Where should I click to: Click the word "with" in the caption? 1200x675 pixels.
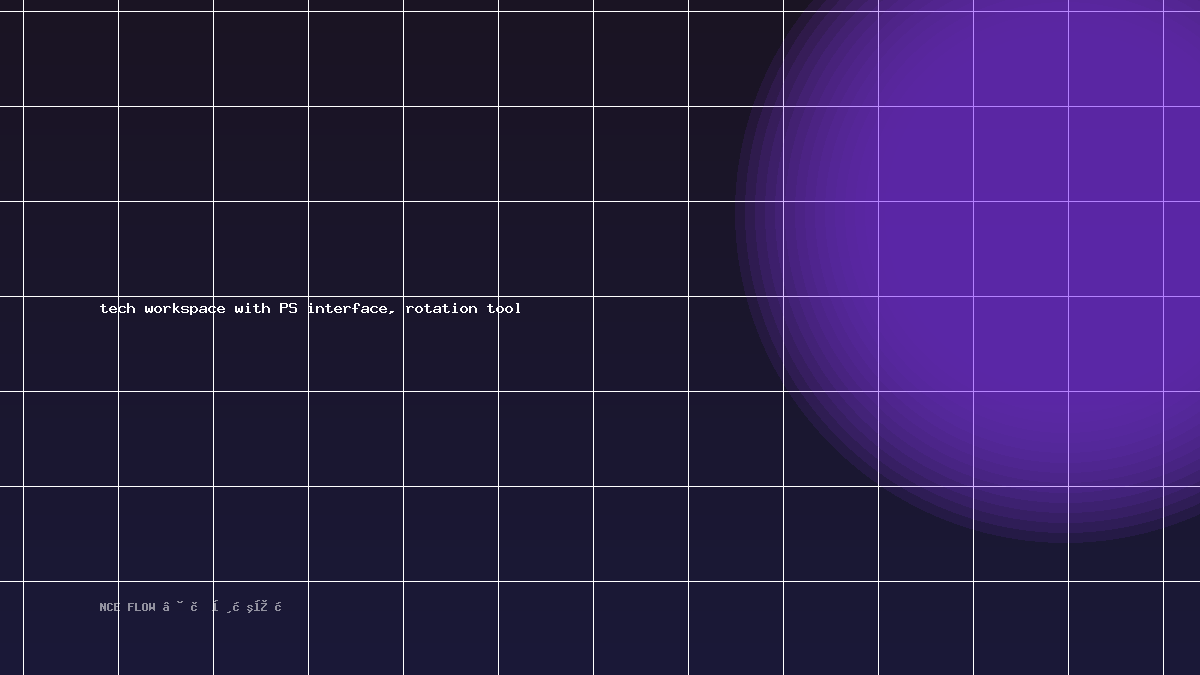click(252, 308)
